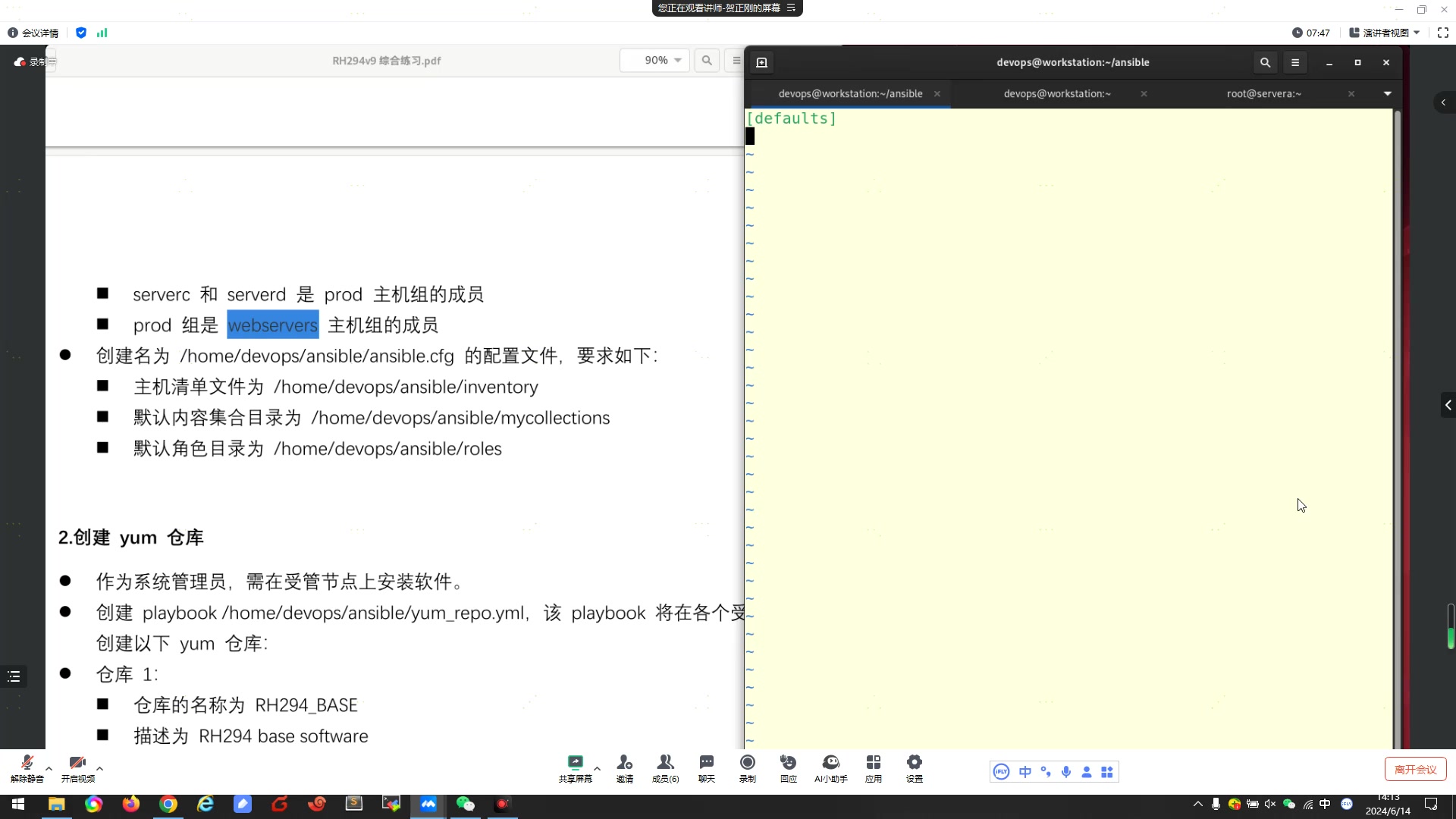Image resolution: width=1456 pixels, height=819 pixels.
Task: Switch to the devops@workstation:~ tab
Action: coord(1056,93)
